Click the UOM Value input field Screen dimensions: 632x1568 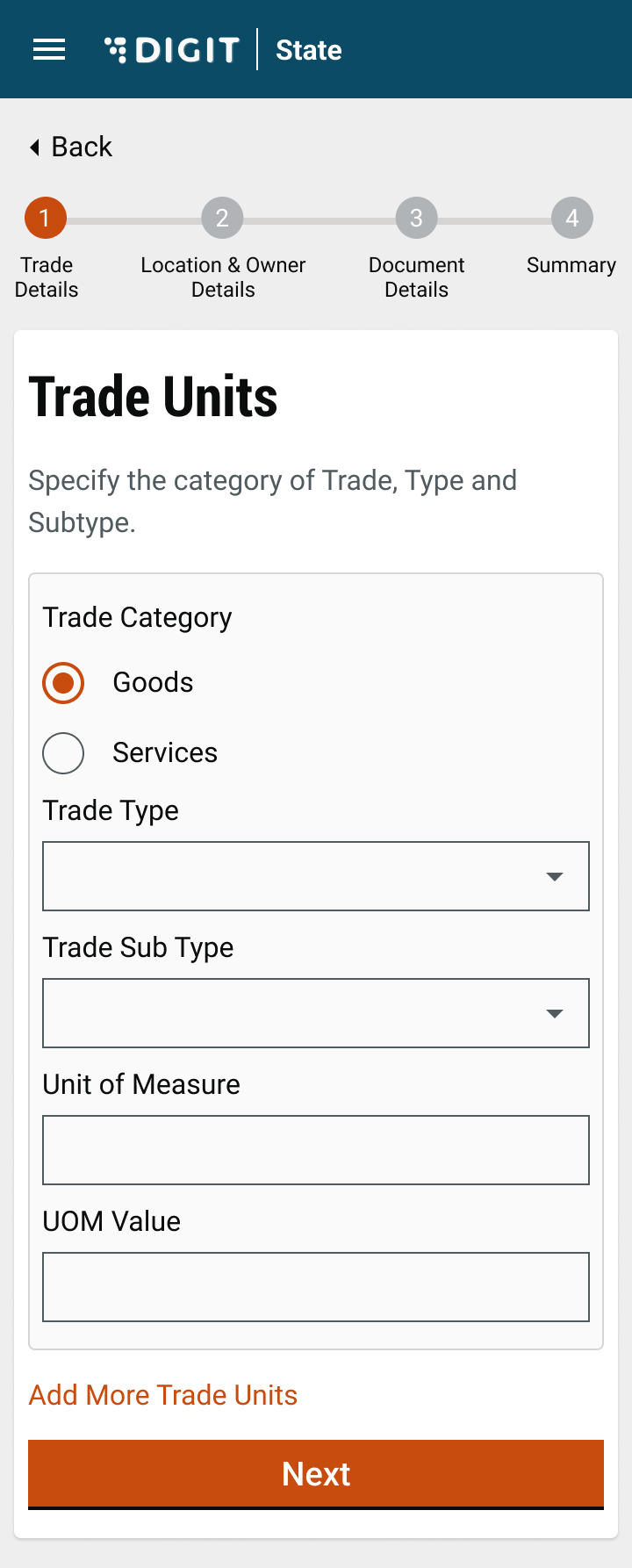(316, 1287)
